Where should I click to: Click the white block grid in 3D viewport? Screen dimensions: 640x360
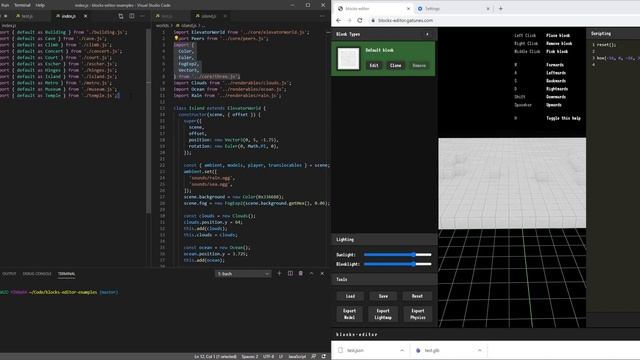(x=512, y=183)
